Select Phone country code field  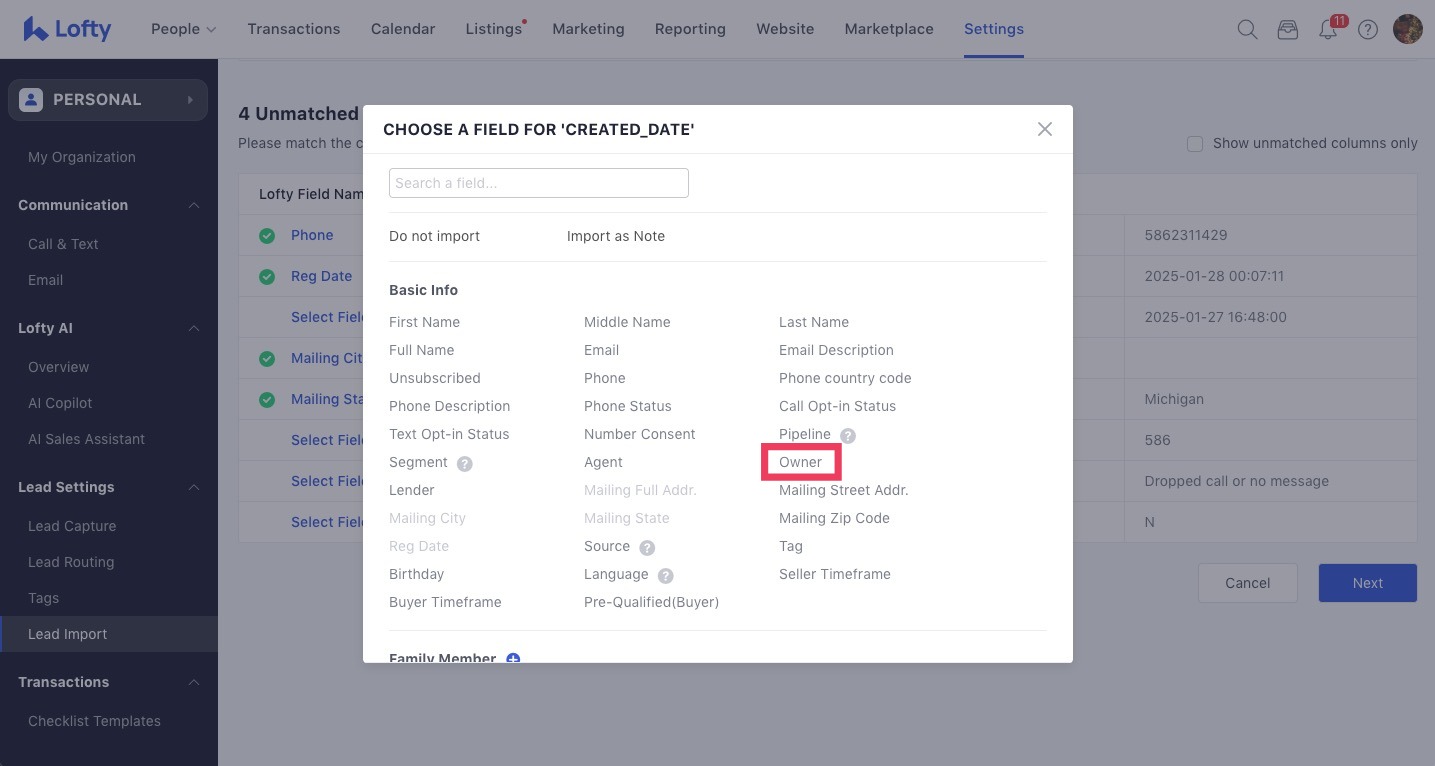click(x=845, y=378)
